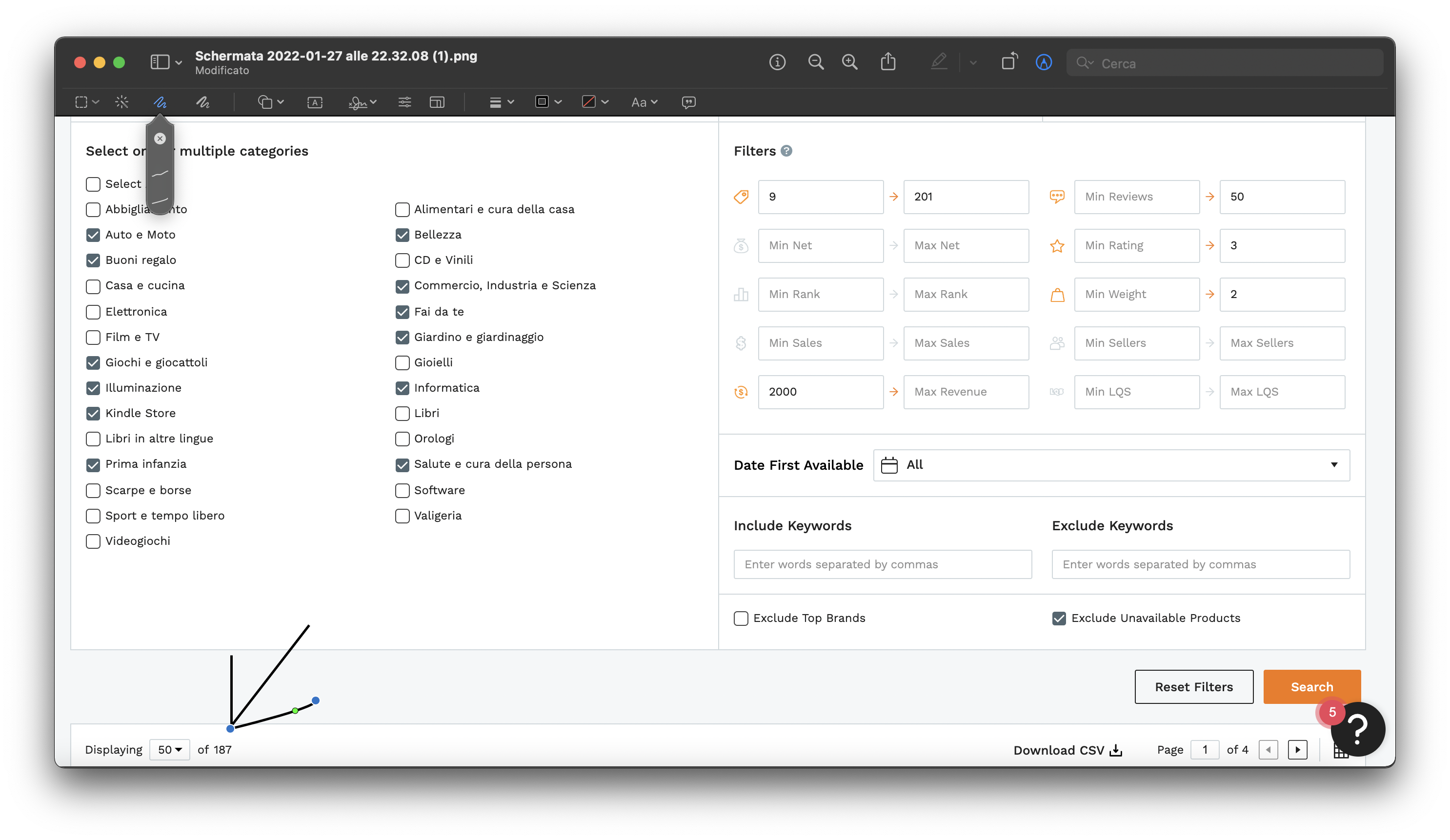The image size is (1450, 840).
Task: Click the weight bag filter icon
Action: pos(1057,295)
